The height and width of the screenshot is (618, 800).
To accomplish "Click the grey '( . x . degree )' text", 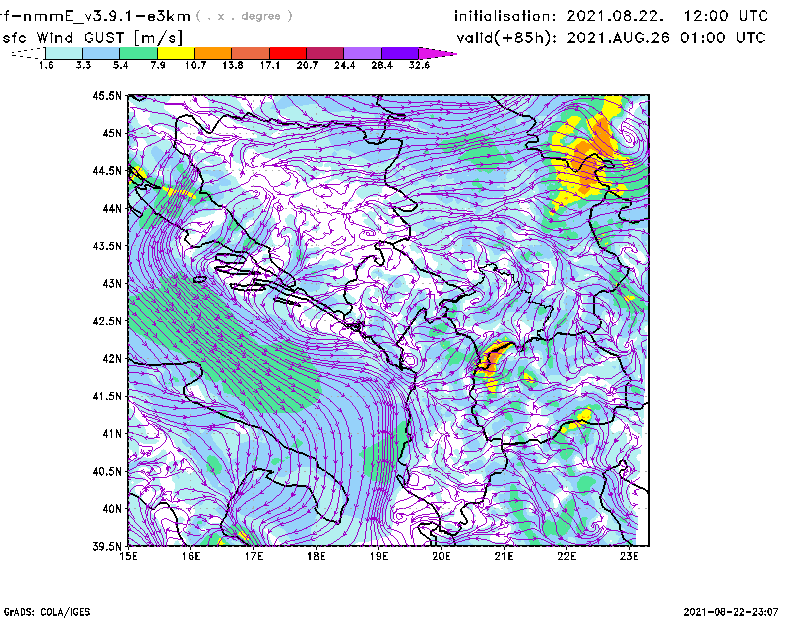I will [x=244, y=16].
